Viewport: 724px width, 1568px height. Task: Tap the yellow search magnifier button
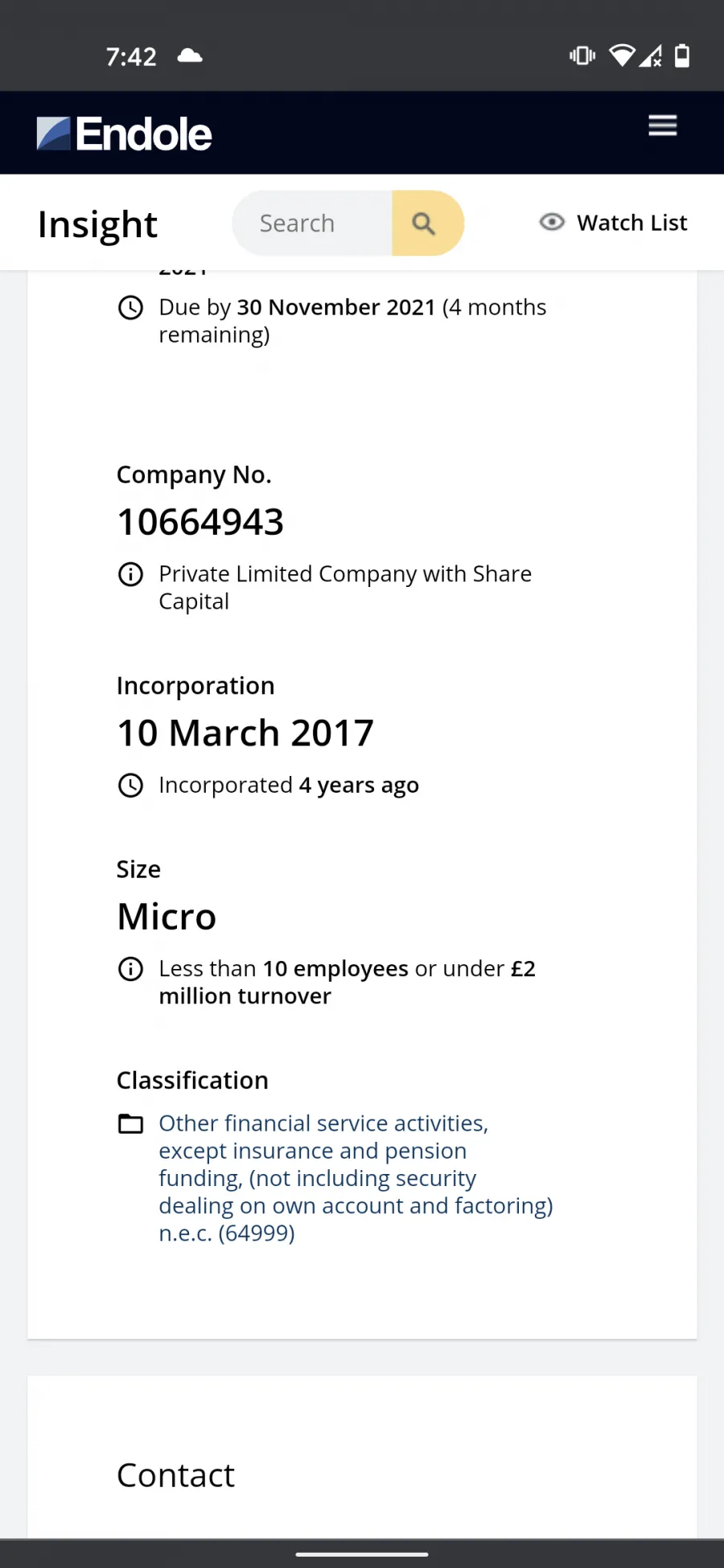pos(427,224)
